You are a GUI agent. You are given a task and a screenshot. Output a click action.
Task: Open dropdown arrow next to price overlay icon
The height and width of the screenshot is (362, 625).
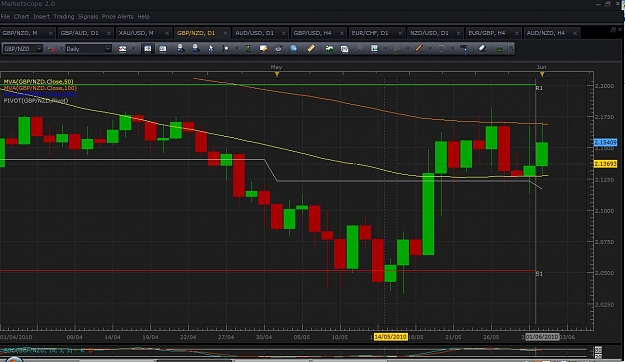385,49
